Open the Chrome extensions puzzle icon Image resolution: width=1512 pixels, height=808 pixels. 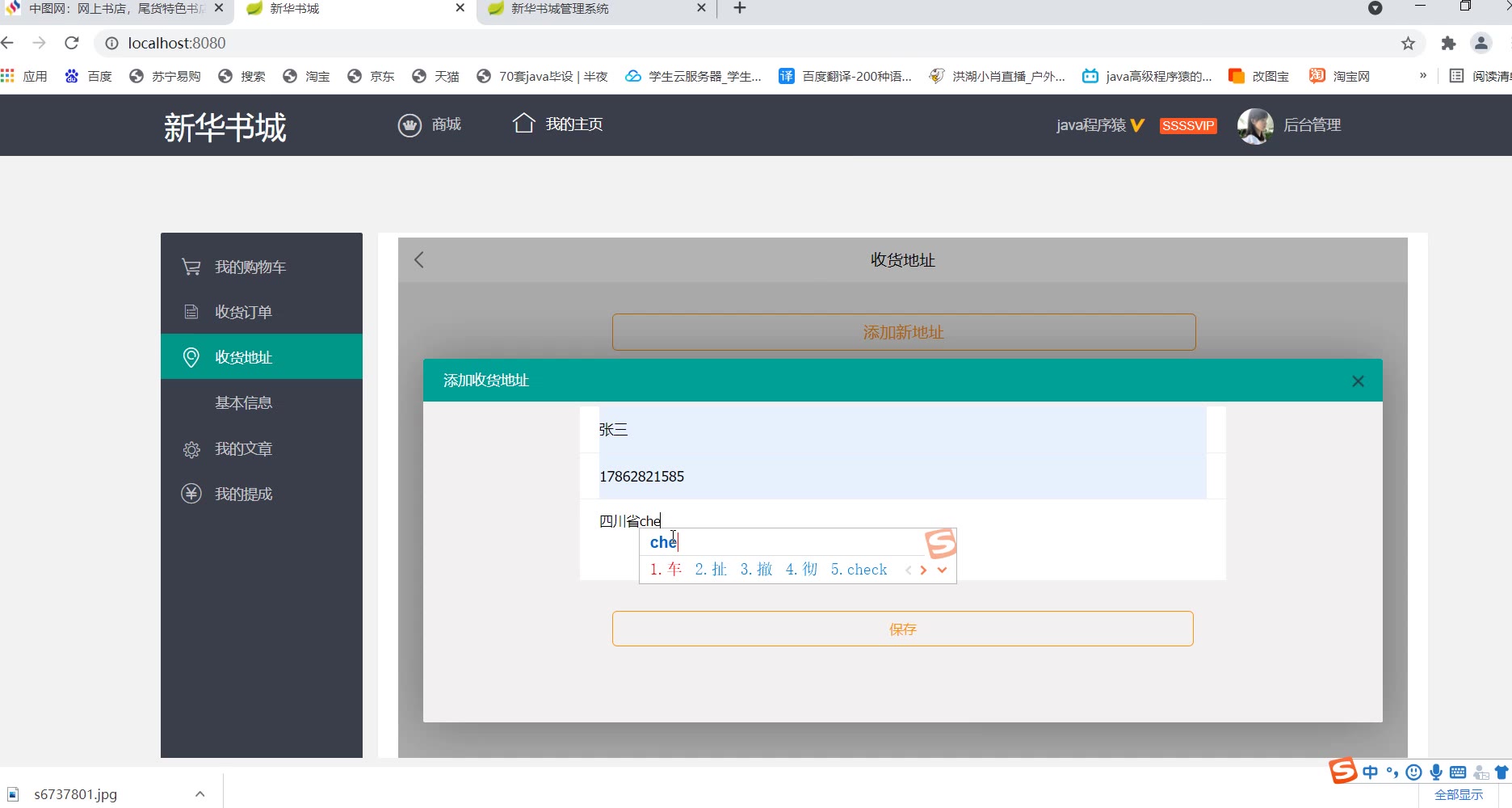pyautogui.click(x=1448, y=44)
